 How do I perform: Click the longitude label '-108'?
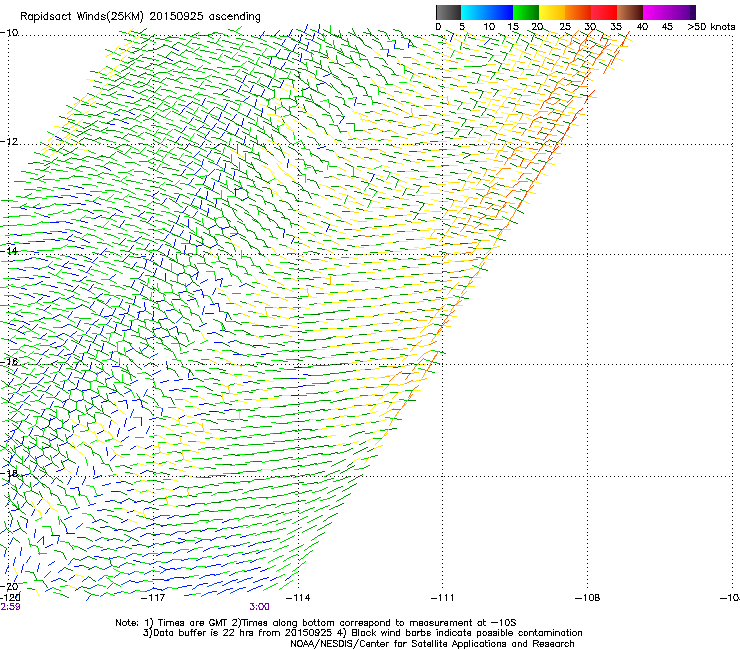(588, 598)
